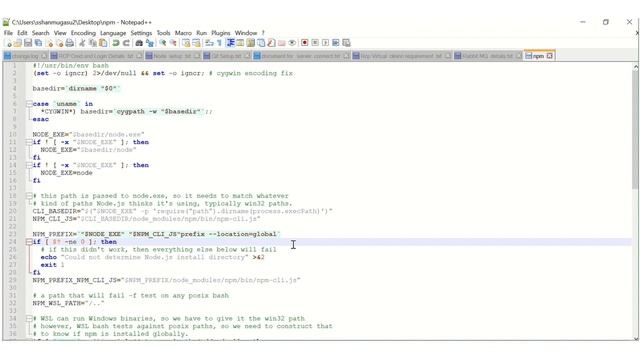Click the Close document toolbar icon
The width and height of the screenshot is (640, 360).
(x=49, y=43)
